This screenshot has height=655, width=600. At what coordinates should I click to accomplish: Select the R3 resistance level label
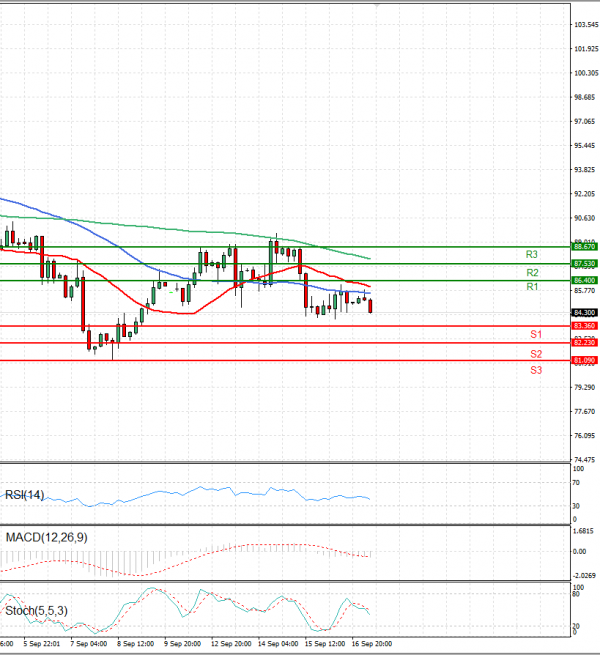pos(534,255)
